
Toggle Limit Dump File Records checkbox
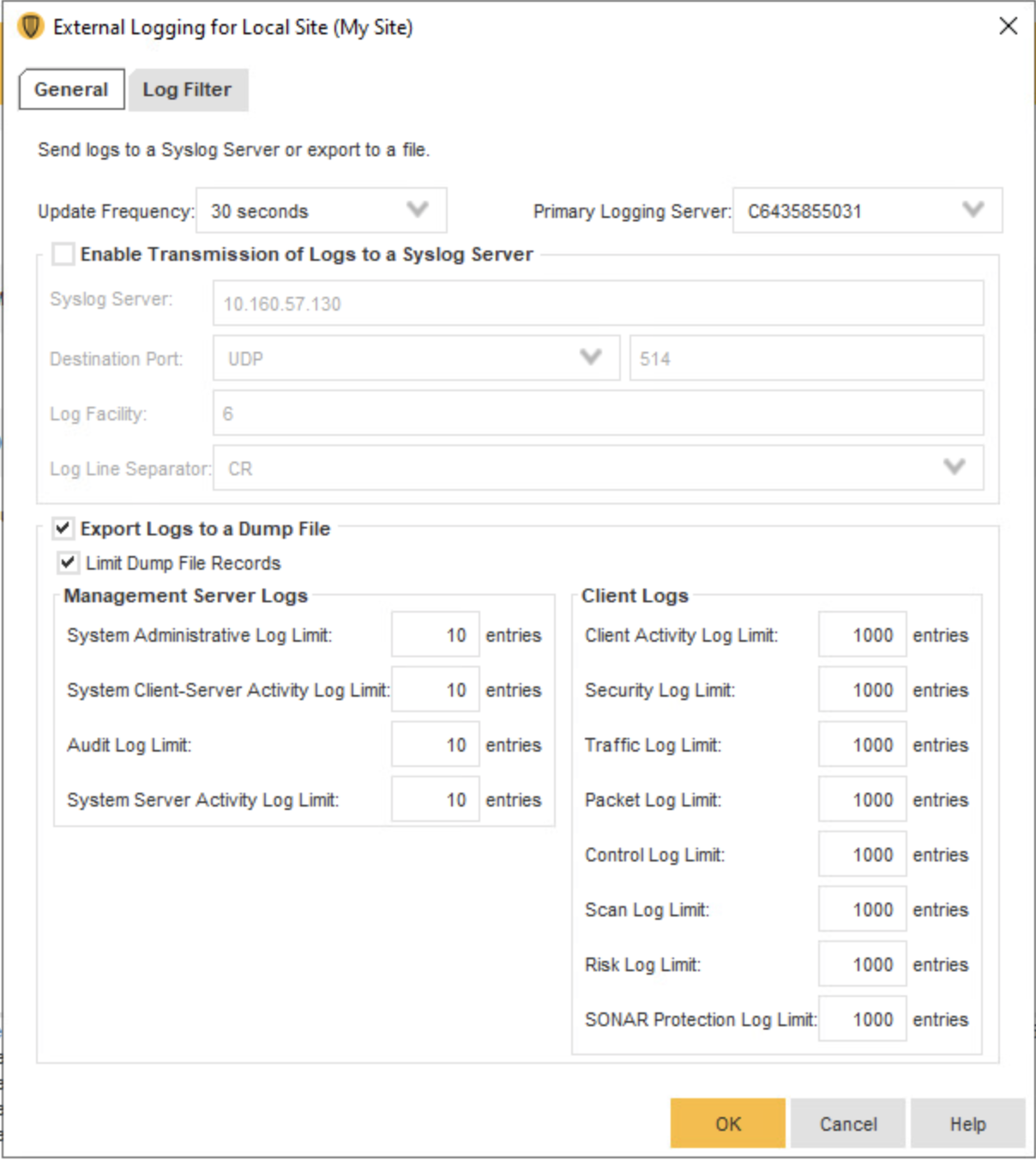[68, 563]
